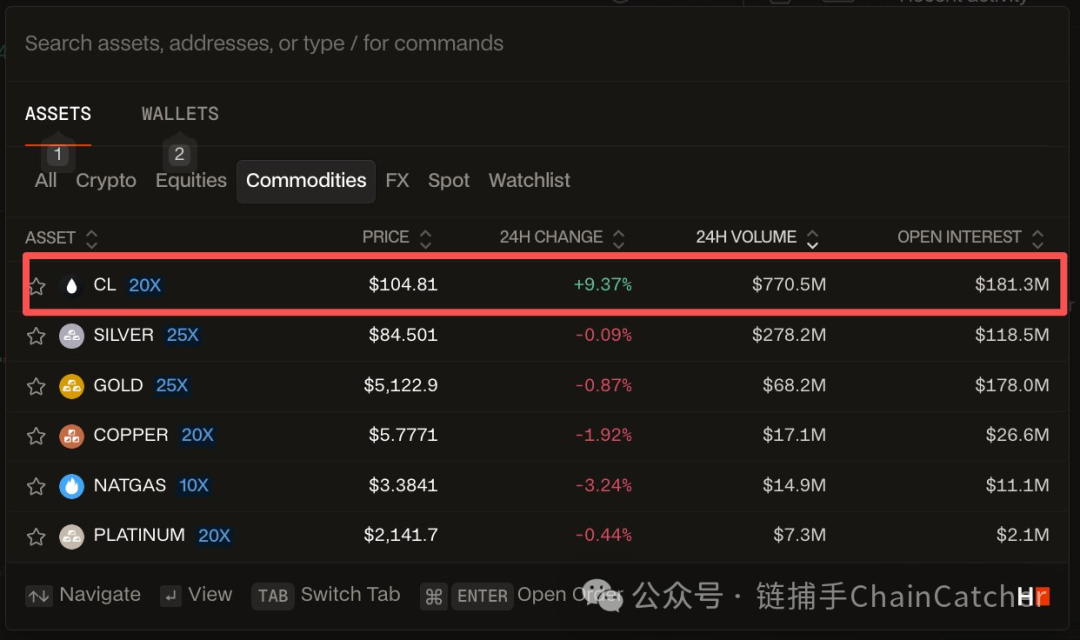
Task: Click the TAB Switch Tab key hint
Action: 273,596
